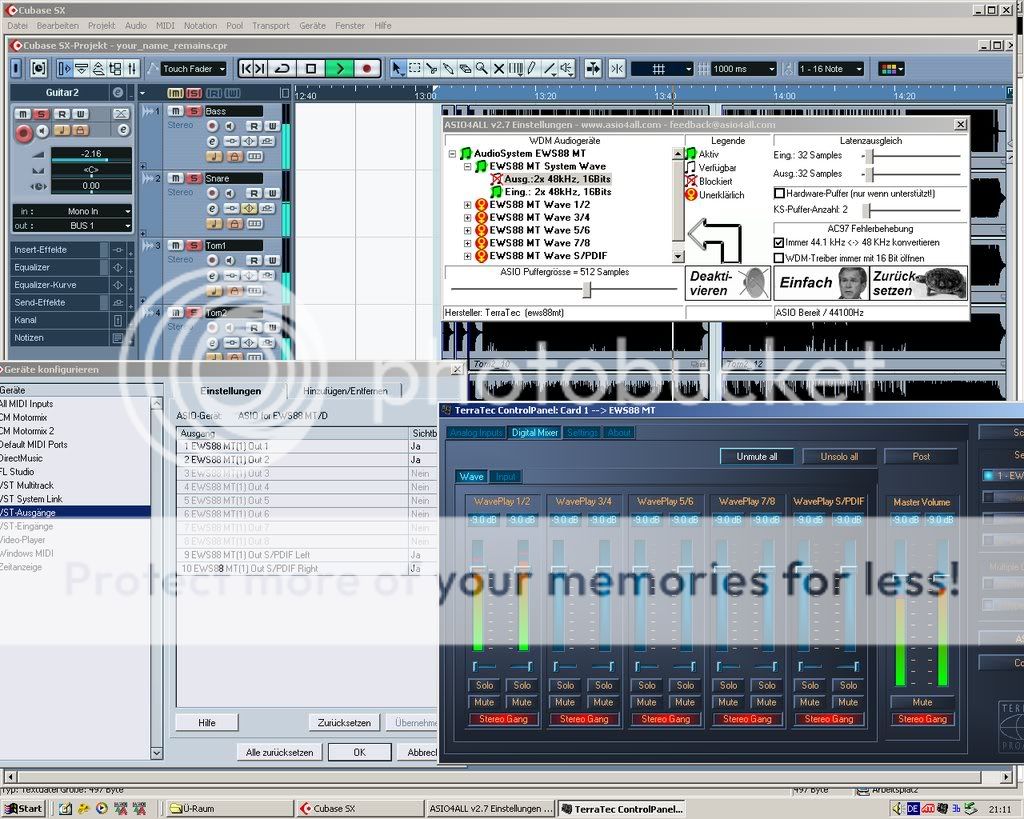
Task: Click Monitor speaker on Snare track
Action: (x=230, y=193)
